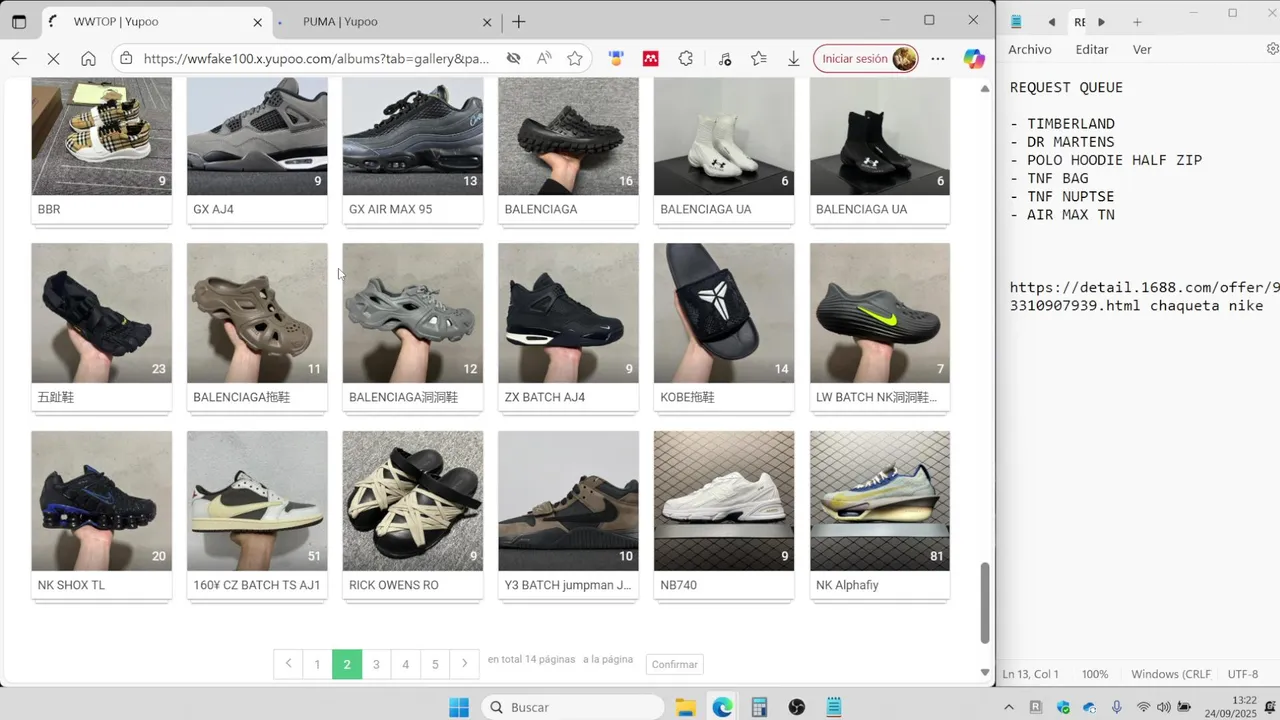Viewport: 1280px width, 720px height.
Task: Open the rewards medal extension icon
Action: [x=616, y=59]
